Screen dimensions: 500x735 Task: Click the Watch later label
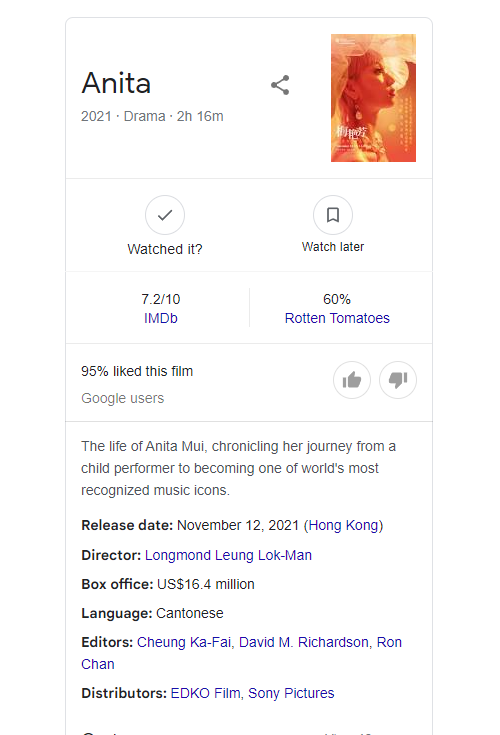click(x=333, y=247)
